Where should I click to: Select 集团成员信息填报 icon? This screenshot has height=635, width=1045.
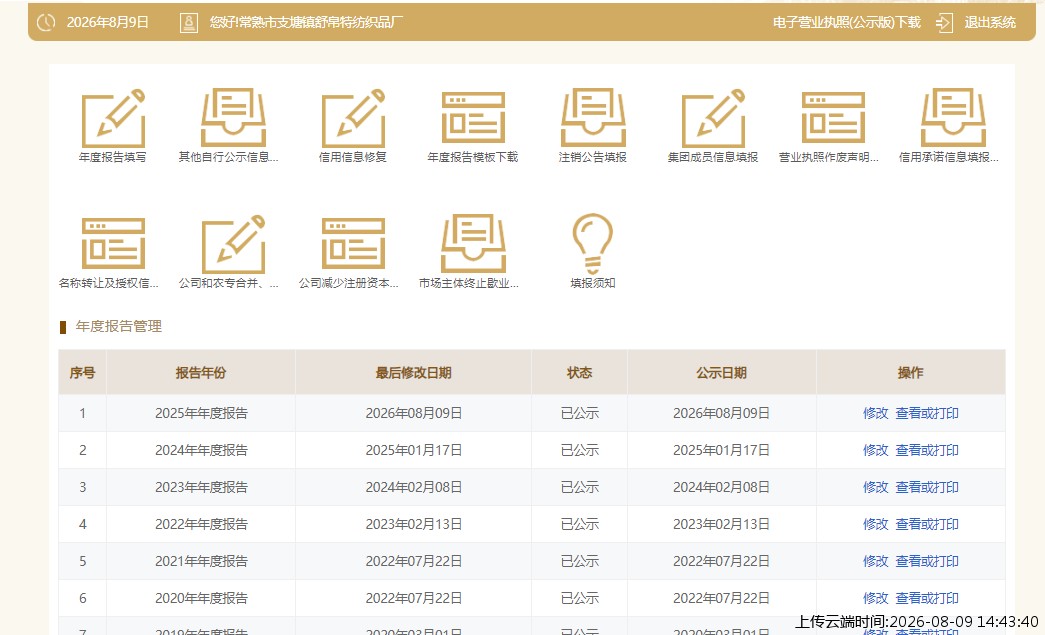coord(713,118)
